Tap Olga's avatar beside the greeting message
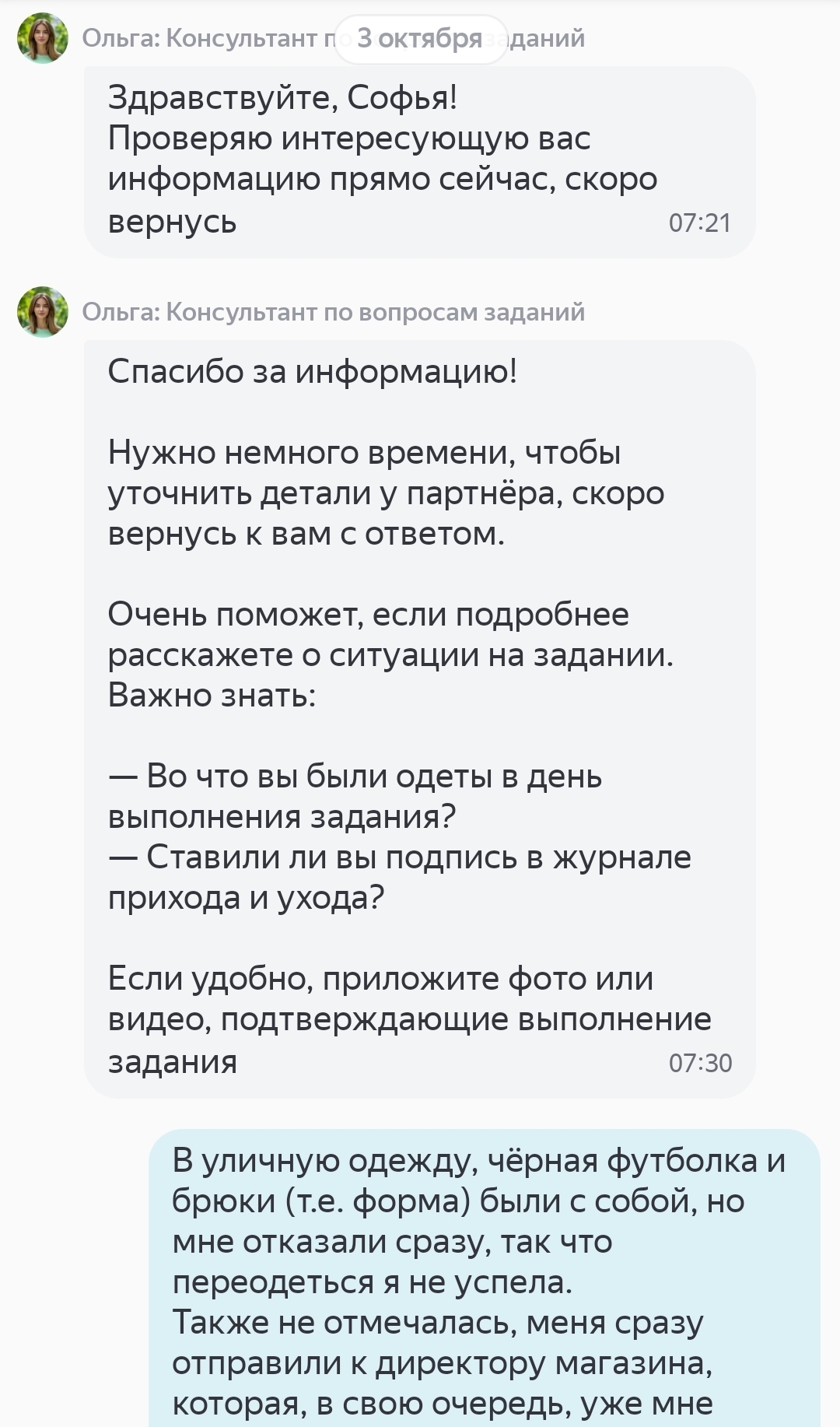Screen dimensions: 840x1427 [x=43, y=38]
